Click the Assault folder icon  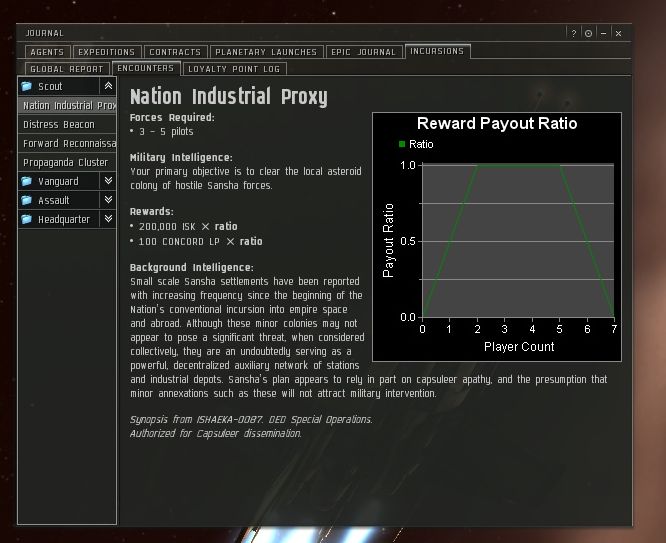[26, 200]
